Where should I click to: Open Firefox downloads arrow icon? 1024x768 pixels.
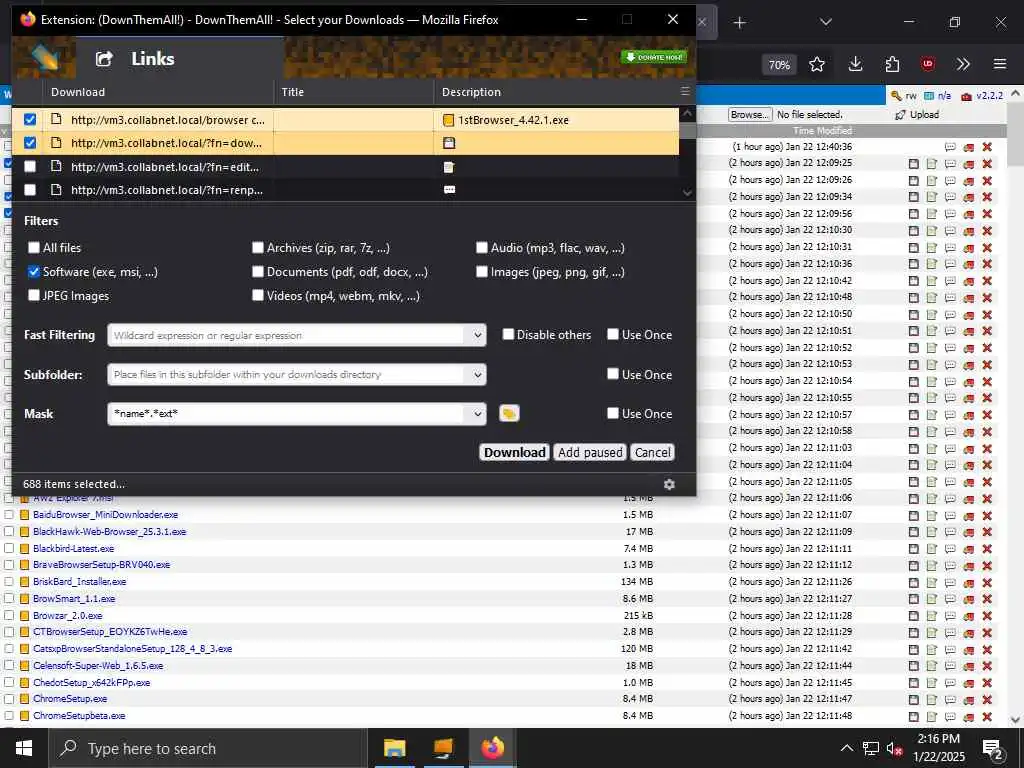(856, 64)
